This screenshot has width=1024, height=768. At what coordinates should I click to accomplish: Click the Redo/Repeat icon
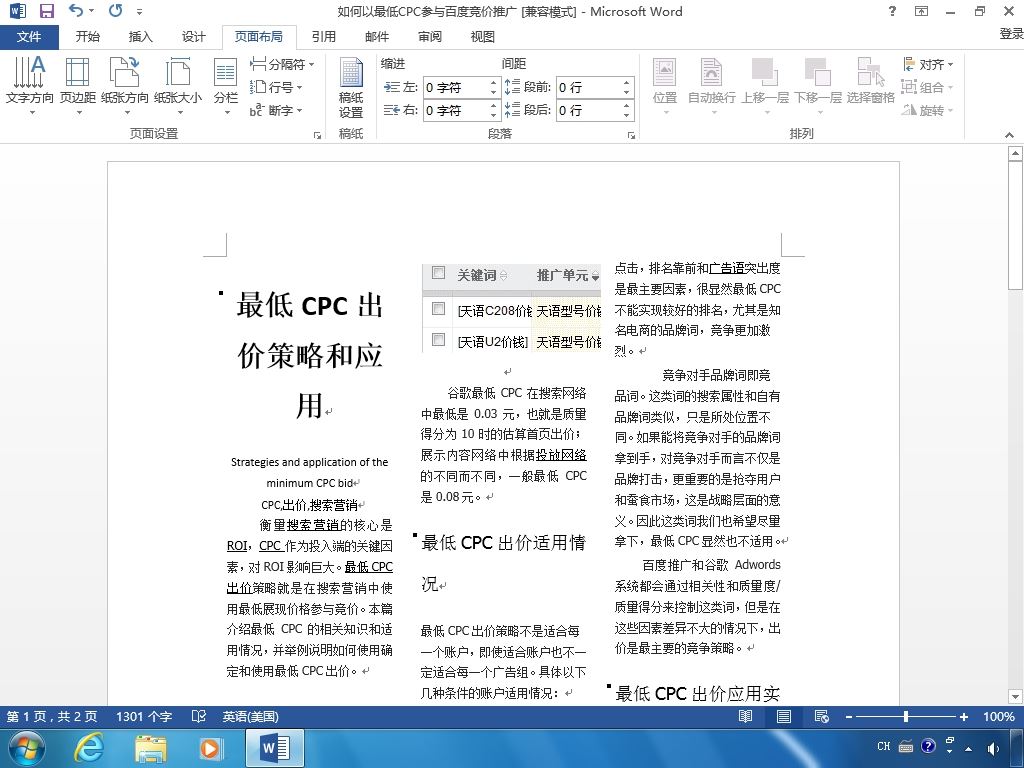click(x=116, y=10)
